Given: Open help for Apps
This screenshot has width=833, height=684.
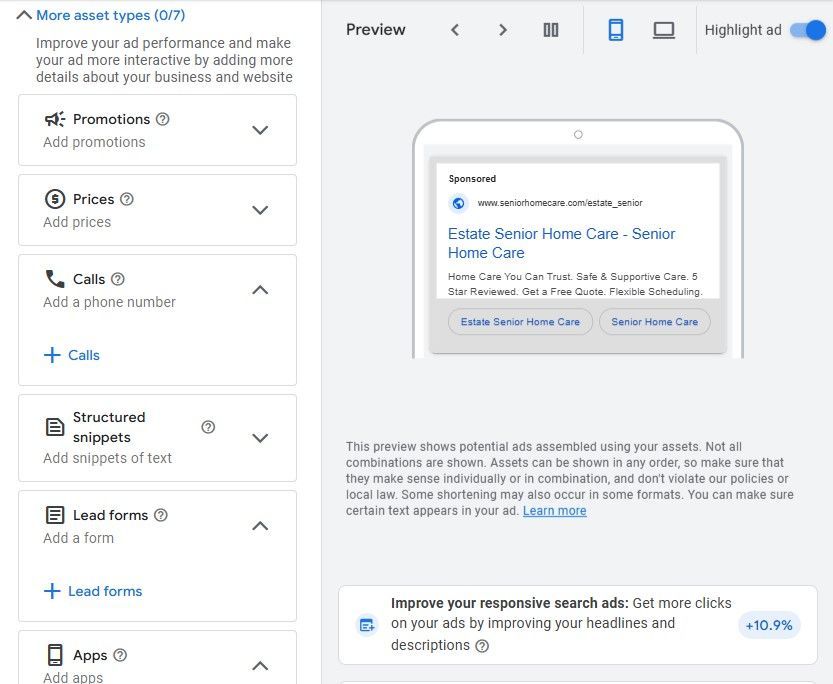Looking at the screenshot, I should (120, 655).
